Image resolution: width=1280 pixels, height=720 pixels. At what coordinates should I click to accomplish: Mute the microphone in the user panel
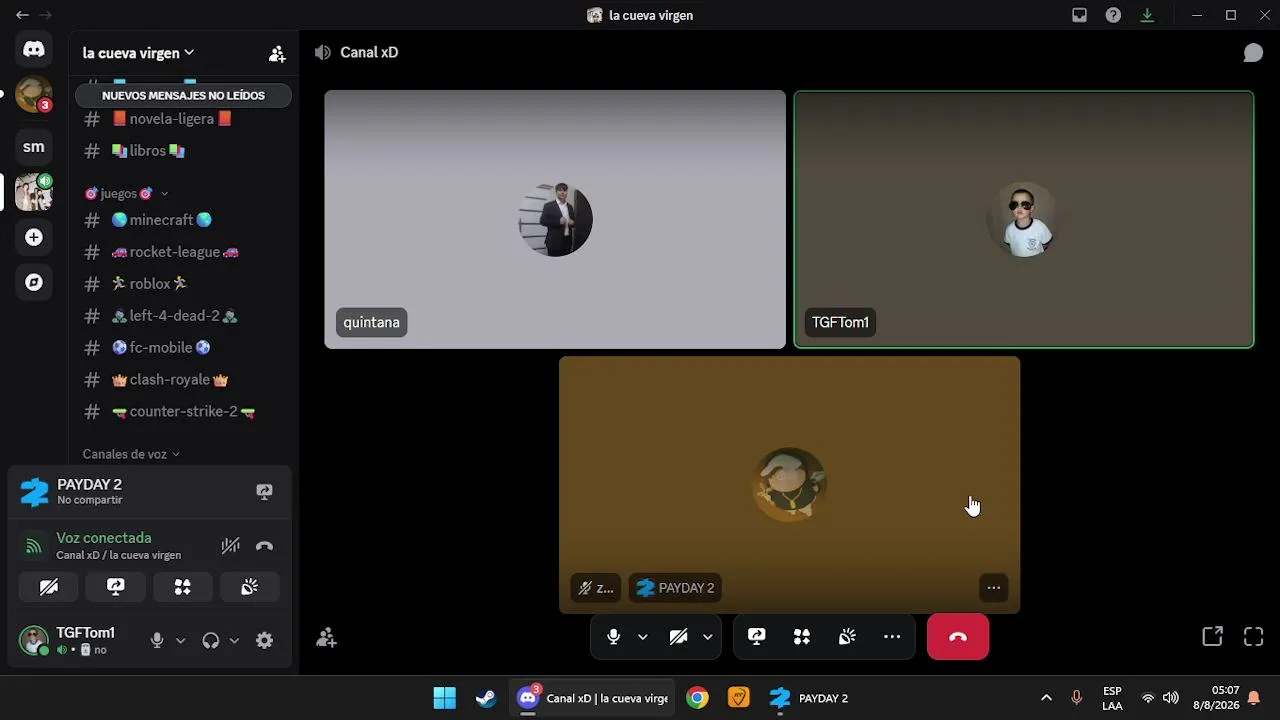point(157,641)
